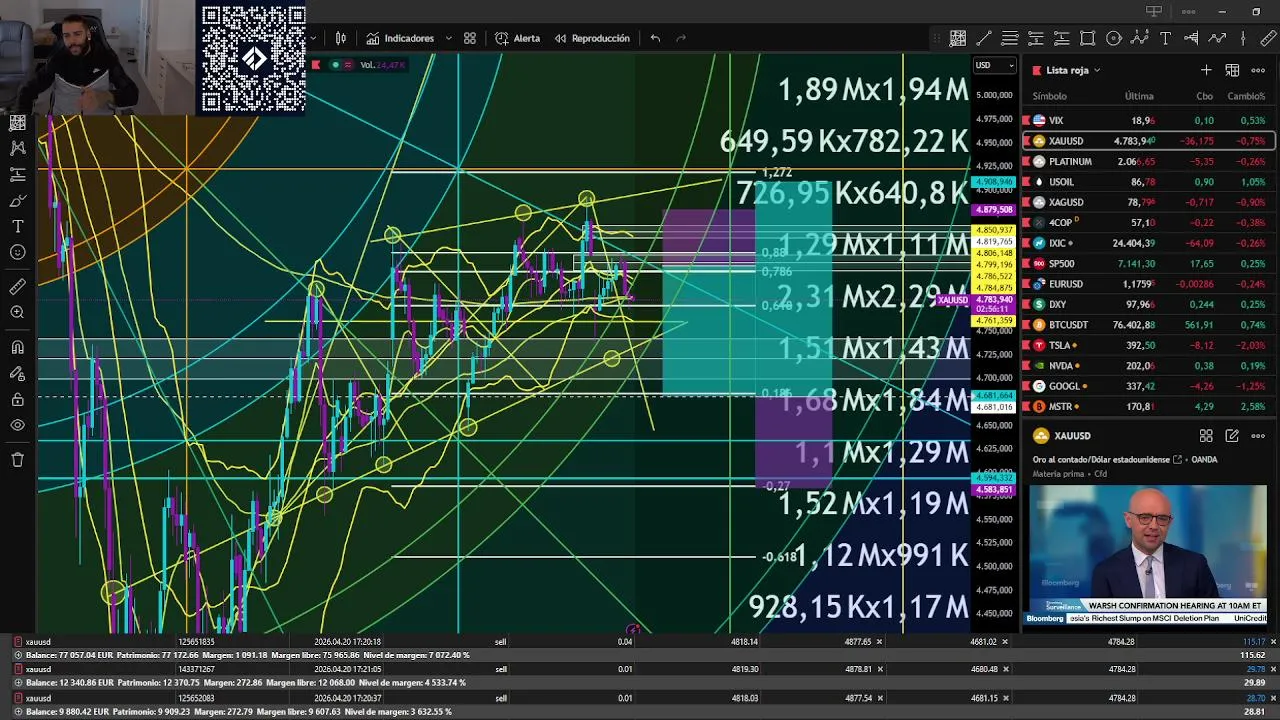The height and width of the screenshot is (720, 1280).
Task: Click the red 4.879,508 price label on scale
Action: point(992,210)
